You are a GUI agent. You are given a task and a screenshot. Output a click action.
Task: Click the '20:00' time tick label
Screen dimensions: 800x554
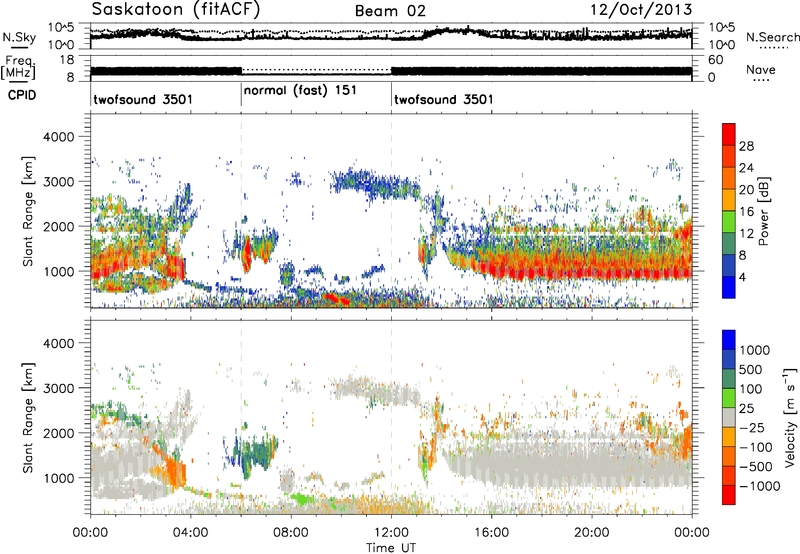click(x=592, y=533)
